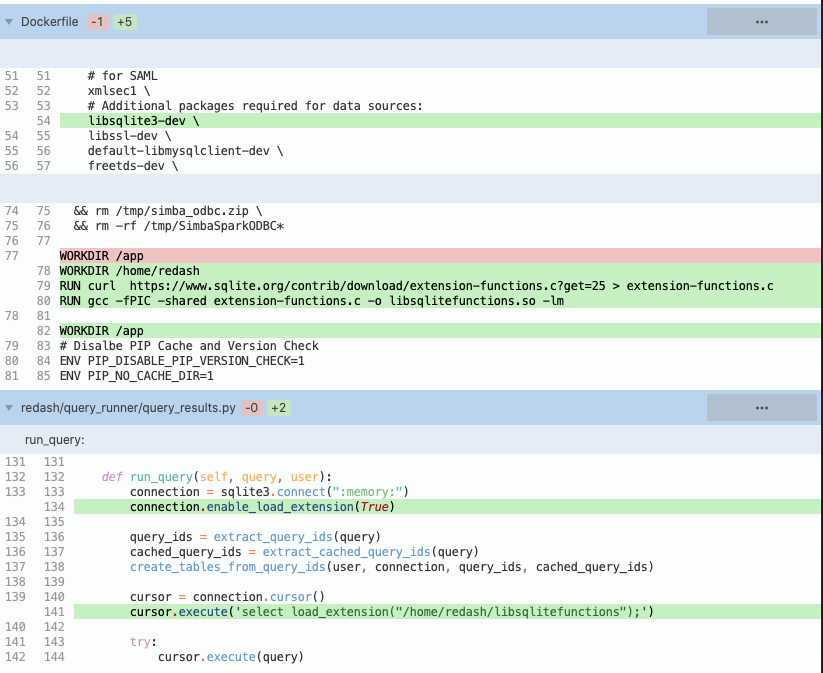This screenshot has width=823, height=673.
Task: Click the RUN curl sqlite.org added line
Action: click(x=440, y=286)
